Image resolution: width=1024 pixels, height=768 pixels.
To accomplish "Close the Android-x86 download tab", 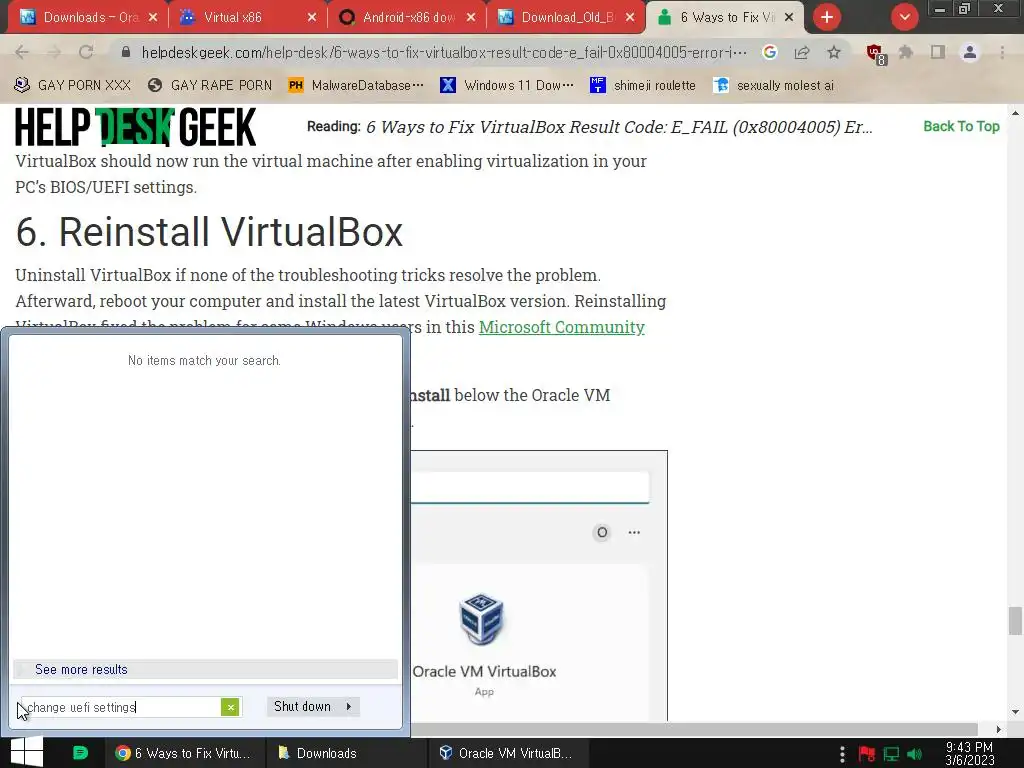I will 471,18.
